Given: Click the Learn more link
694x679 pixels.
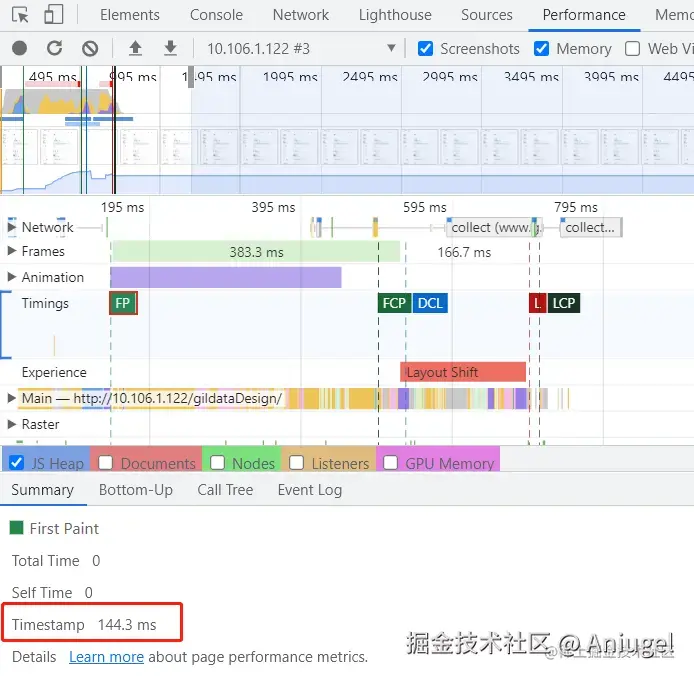Looking at the screenshot, I should point(106,656).
